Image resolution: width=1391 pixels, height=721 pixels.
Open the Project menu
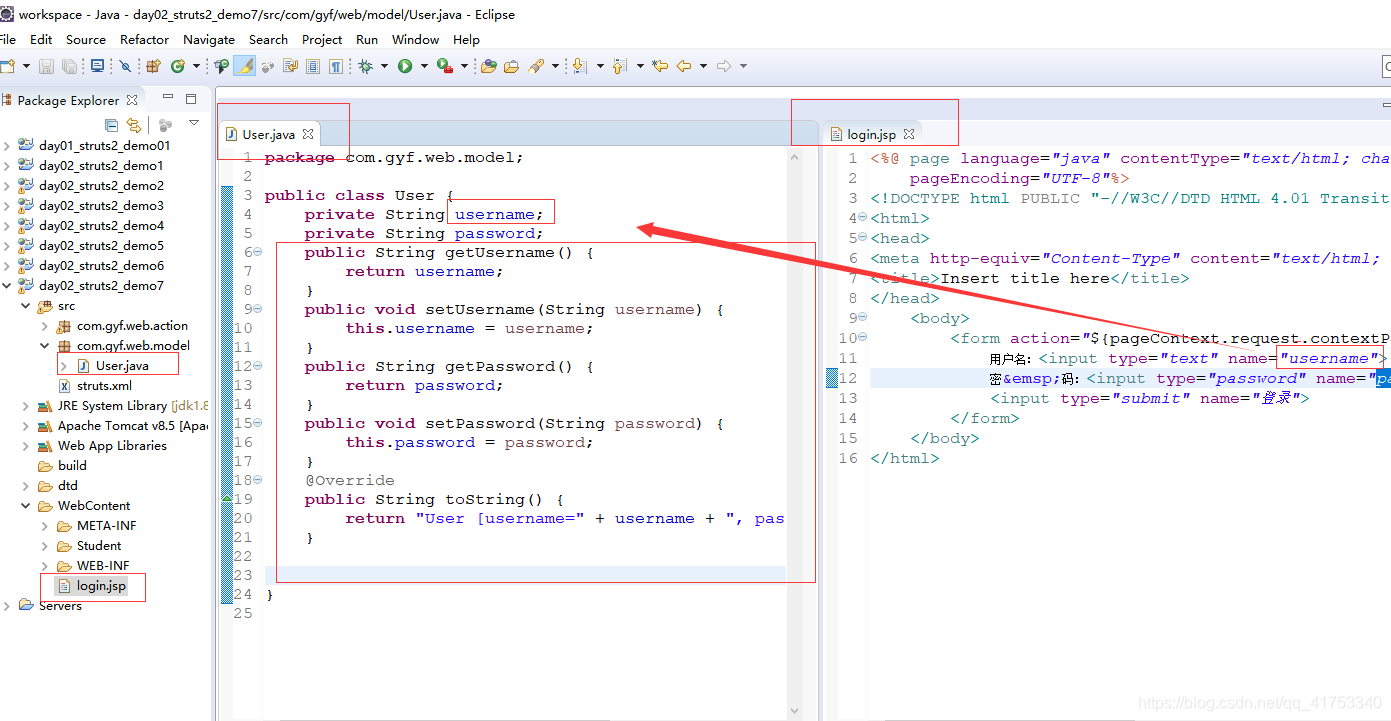coord(322,40)
